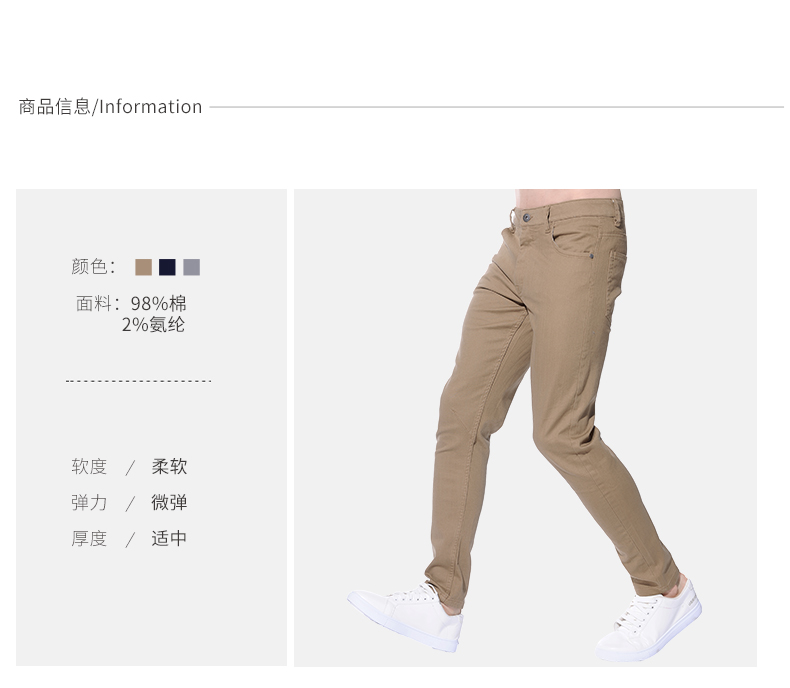Select the navy blue color swatch
The height and width of the screenshot is (688, 790).
167,267
